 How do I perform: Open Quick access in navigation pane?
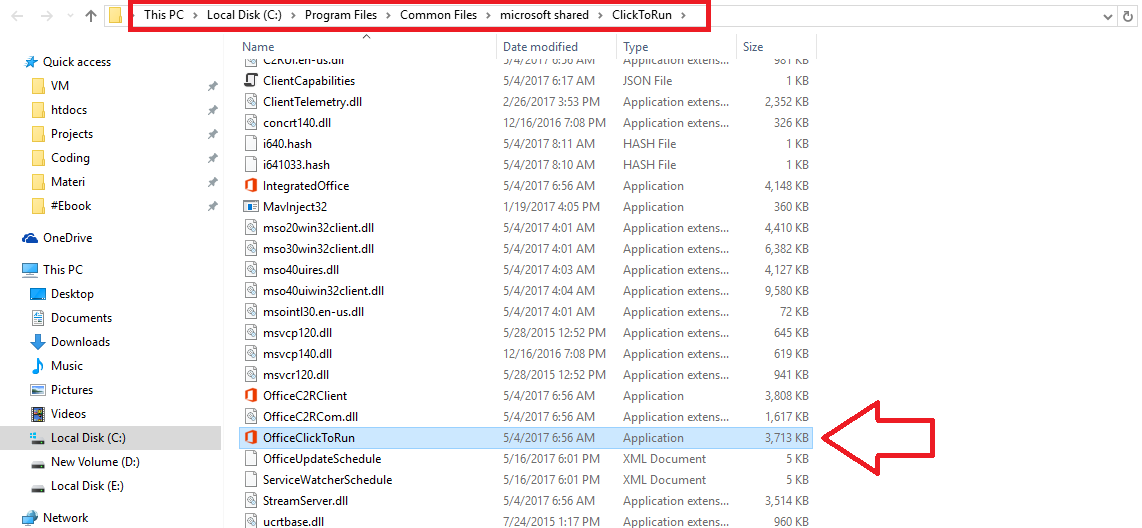(76, 62)
